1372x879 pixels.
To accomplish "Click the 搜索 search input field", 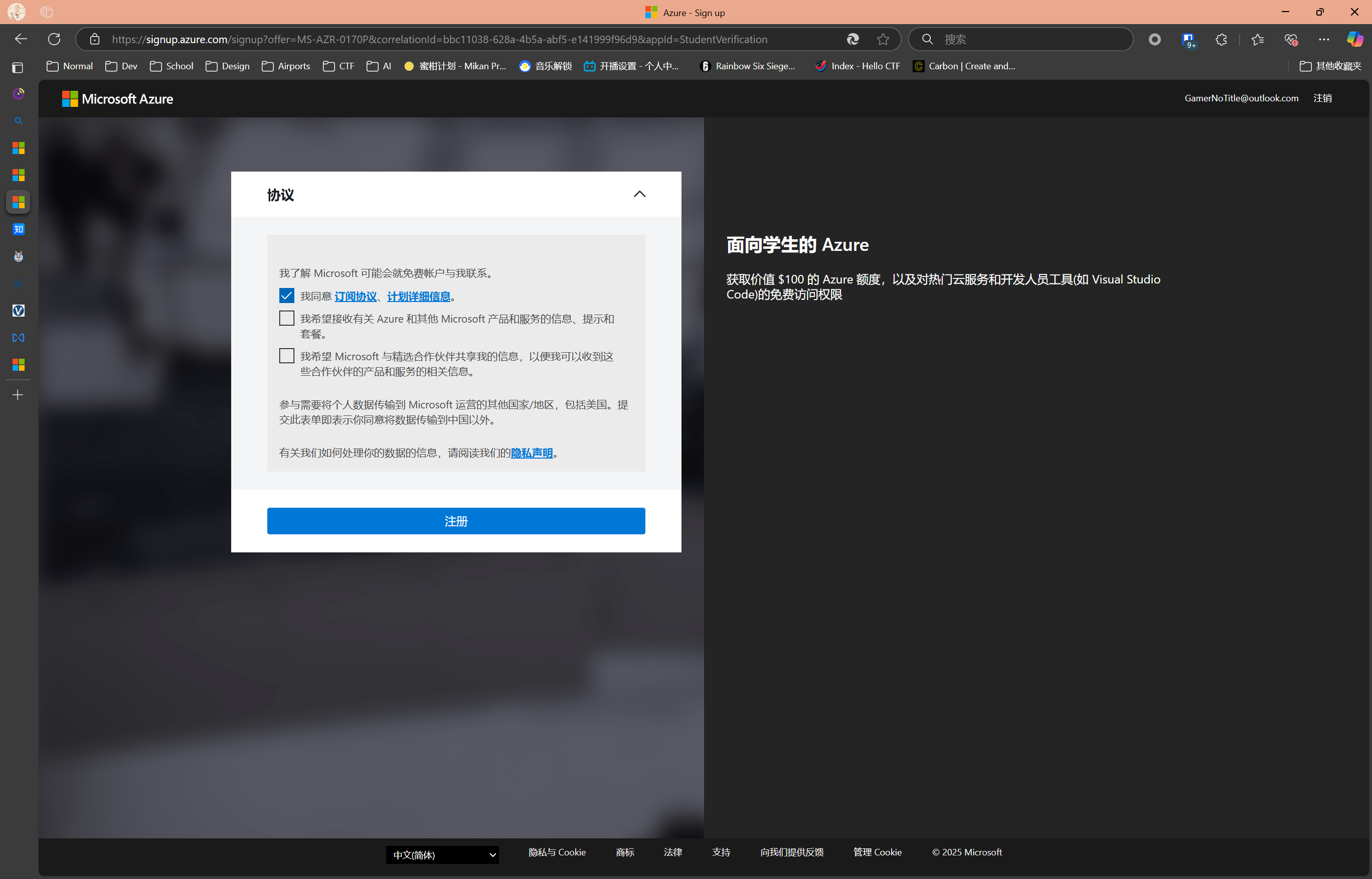I will (1027, 39).
